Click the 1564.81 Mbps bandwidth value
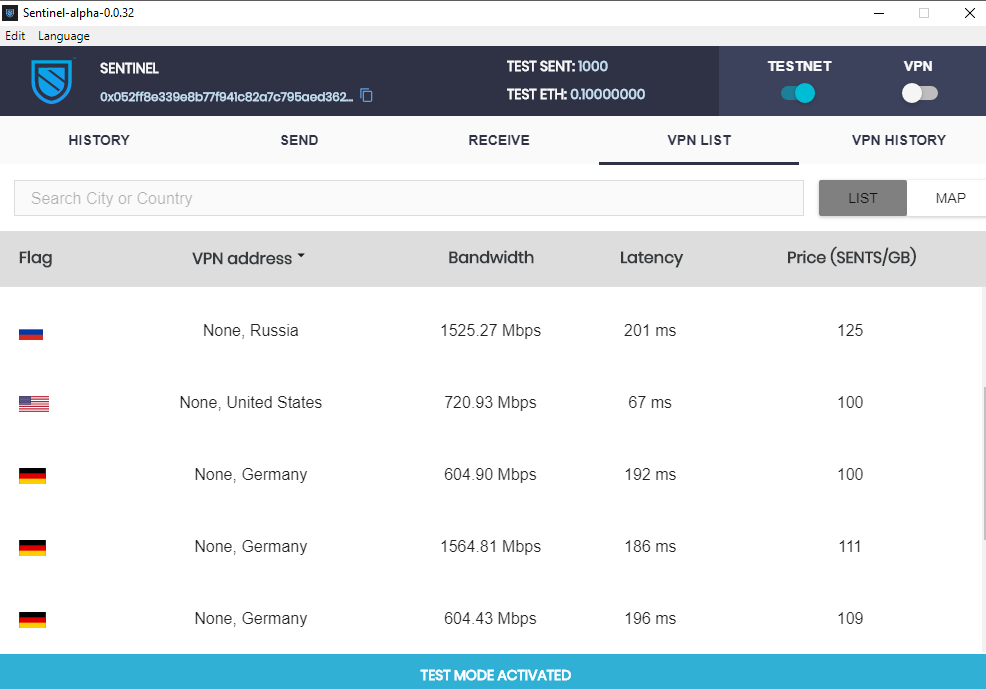Screen dimensions: 986x689 point(490,546)
